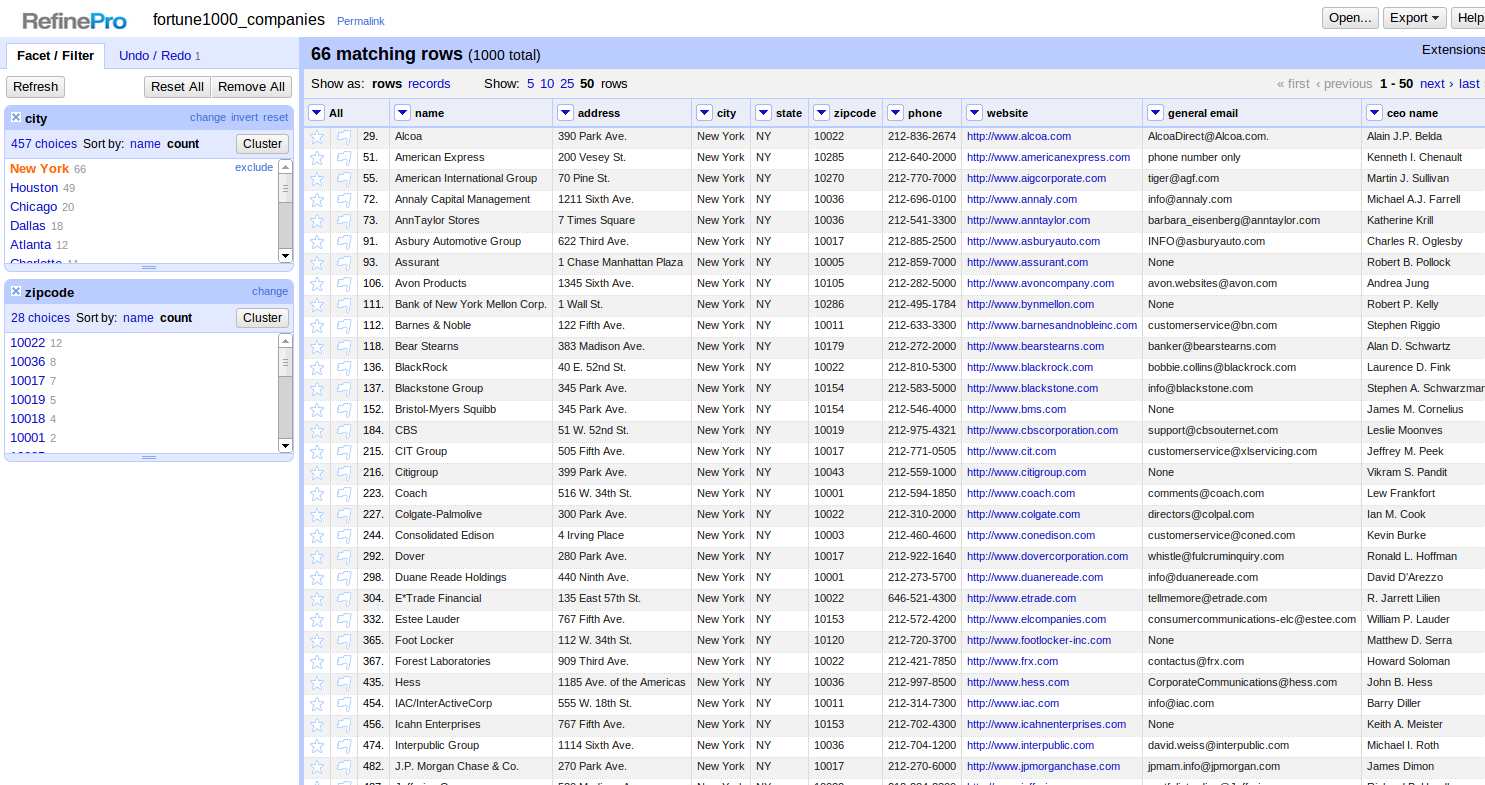Click Reset All facets button
1485x785 pixels.
coord(177,87)
